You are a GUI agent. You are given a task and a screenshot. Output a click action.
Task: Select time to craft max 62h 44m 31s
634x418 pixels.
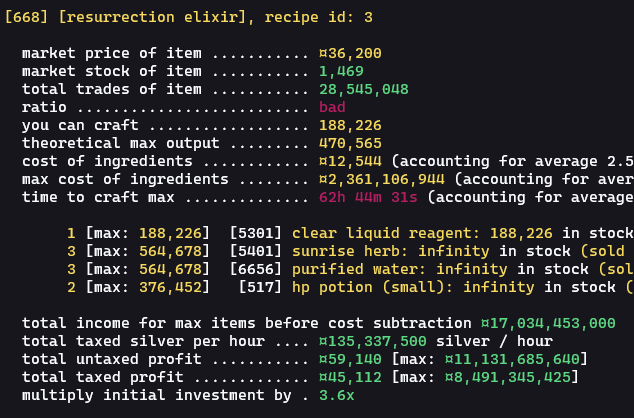click(x=368, y=197)
